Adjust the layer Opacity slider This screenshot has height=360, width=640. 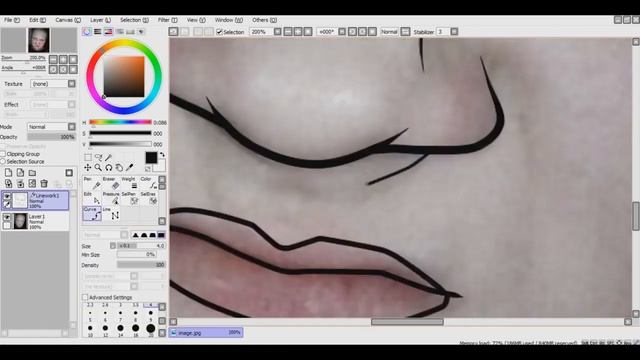click(x=51, y=137)
